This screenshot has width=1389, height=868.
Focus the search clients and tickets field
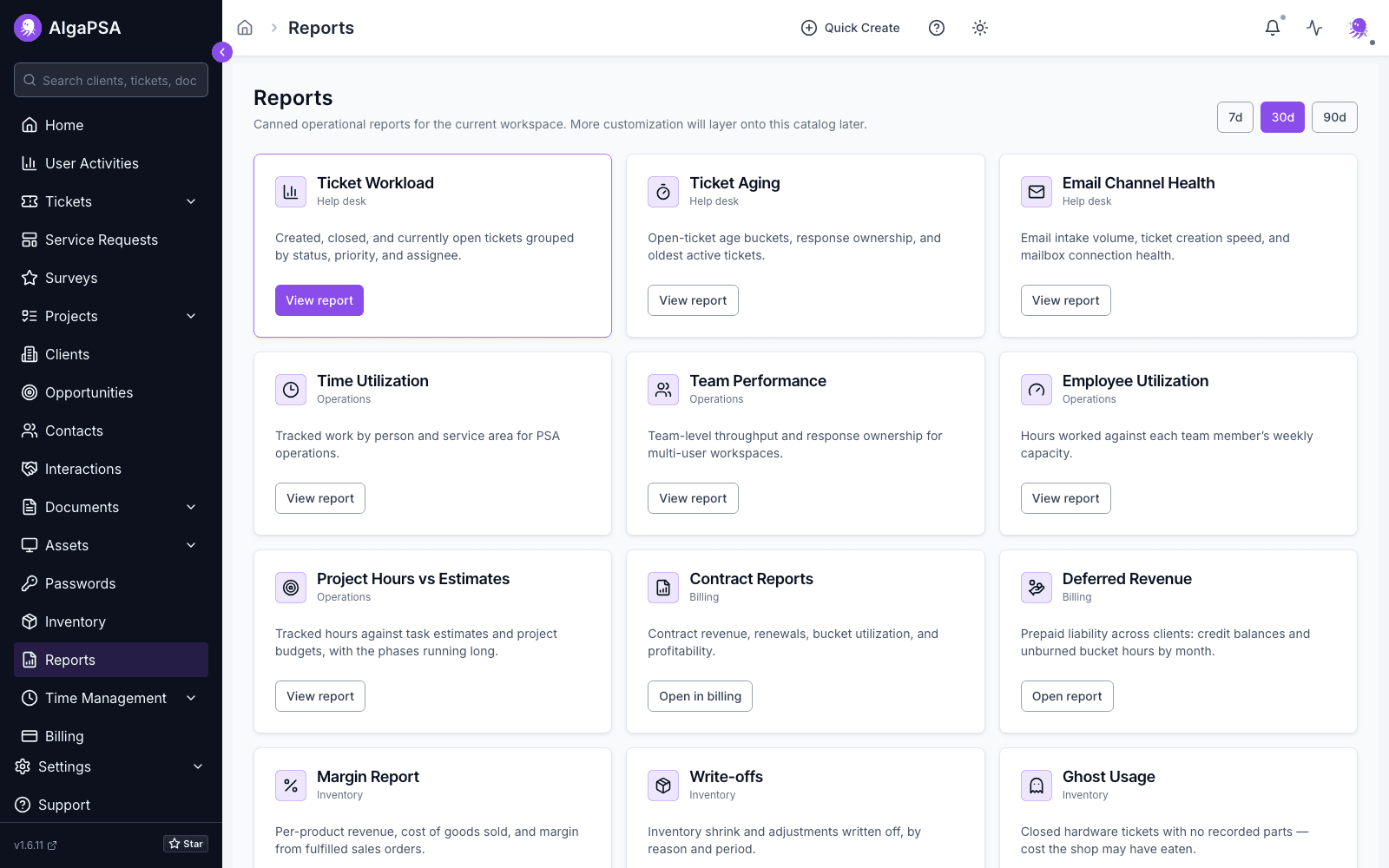pyautogui.click(x=111, y=80)
